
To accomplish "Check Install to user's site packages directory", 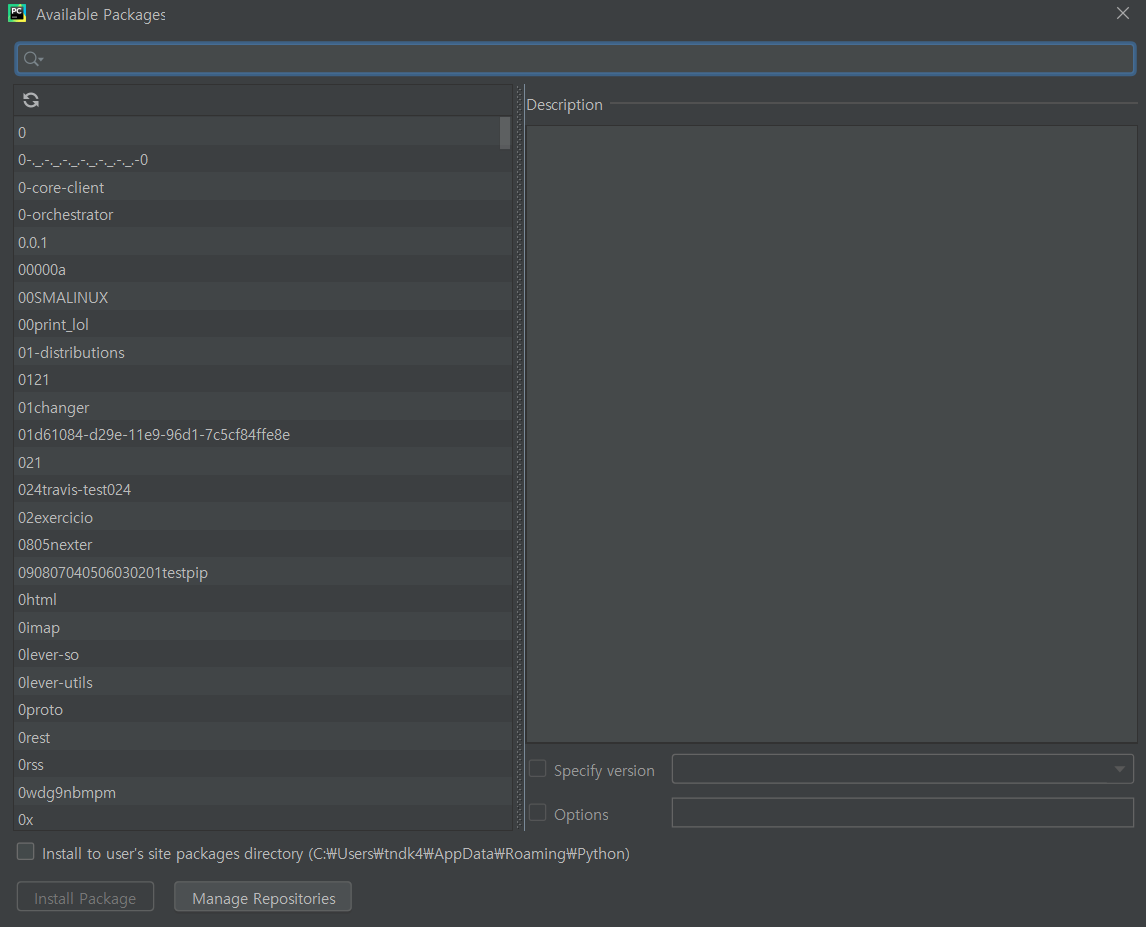I will 25,851.
